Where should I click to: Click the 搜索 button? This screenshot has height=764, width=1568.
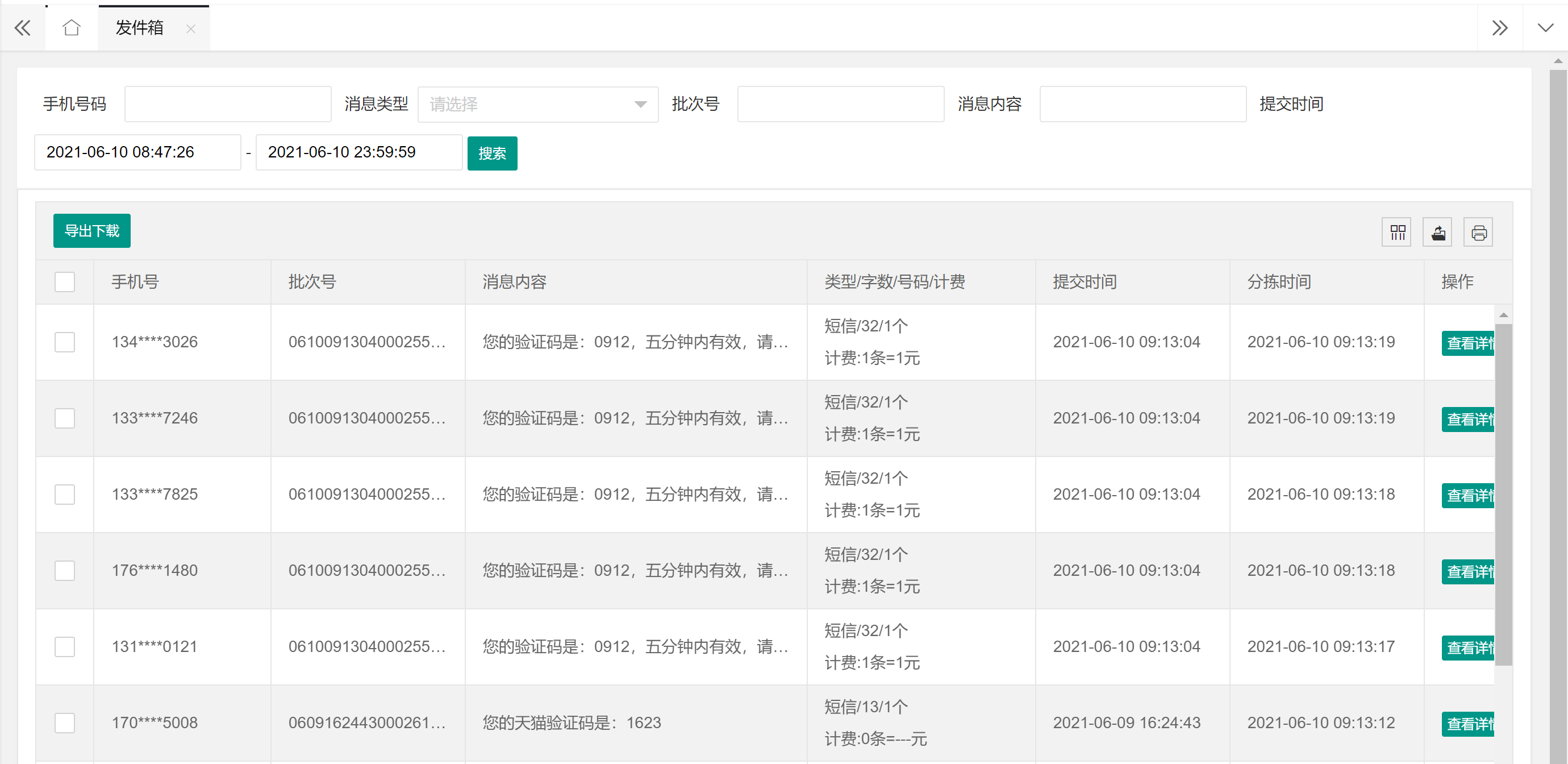click(492, 153)
